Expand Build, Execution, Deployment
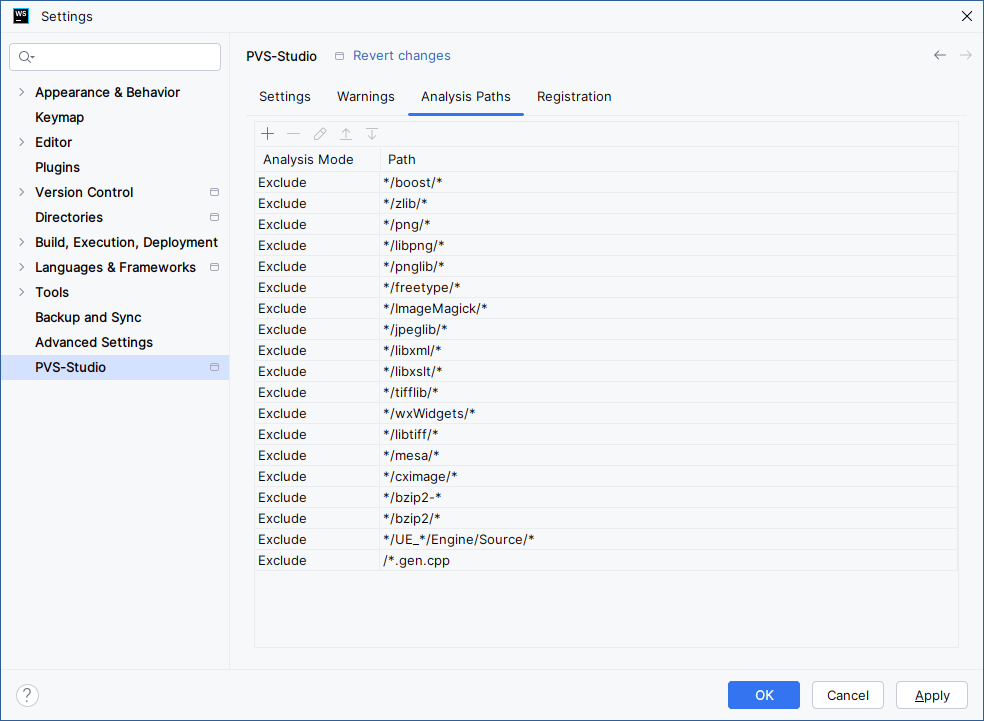The image size is (984, 721). pos(22,242)
